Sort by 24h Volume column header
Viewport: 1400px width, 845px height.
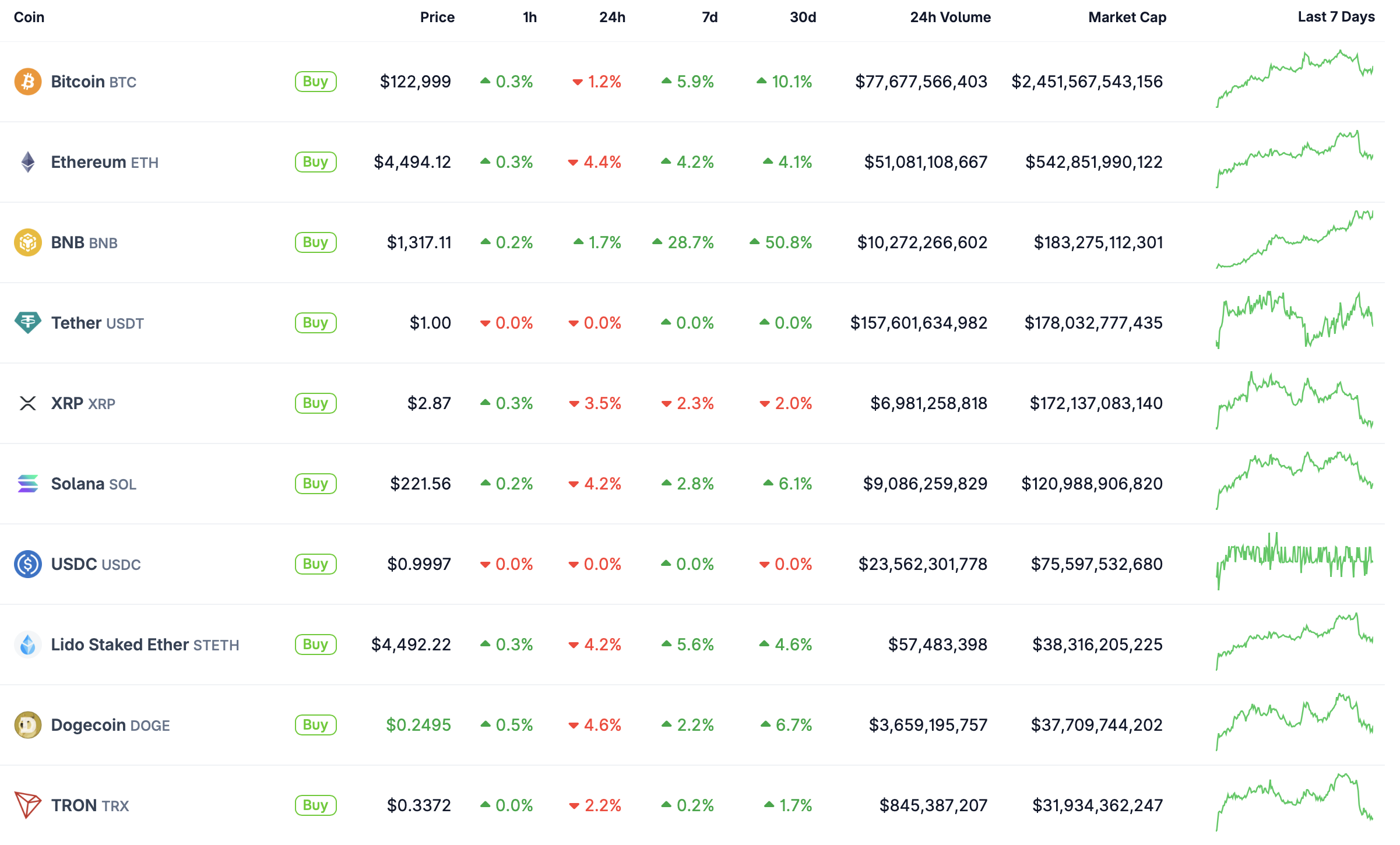(x=950, y=17)
